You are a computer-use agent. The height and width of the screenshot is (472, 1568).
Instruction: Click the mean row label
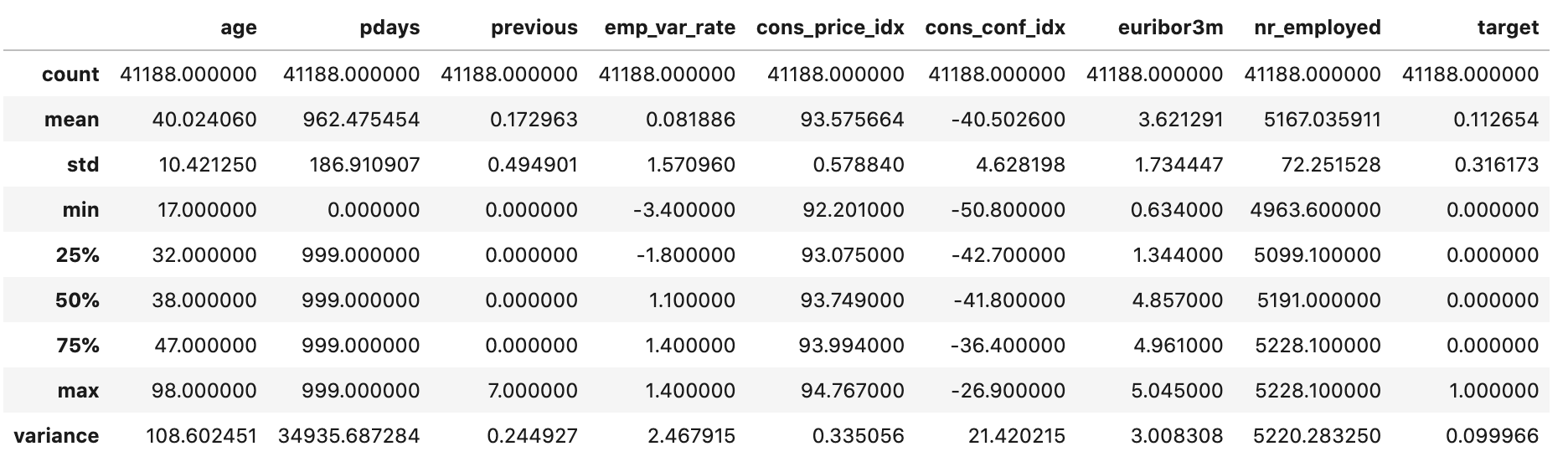(x=72, y=120)
